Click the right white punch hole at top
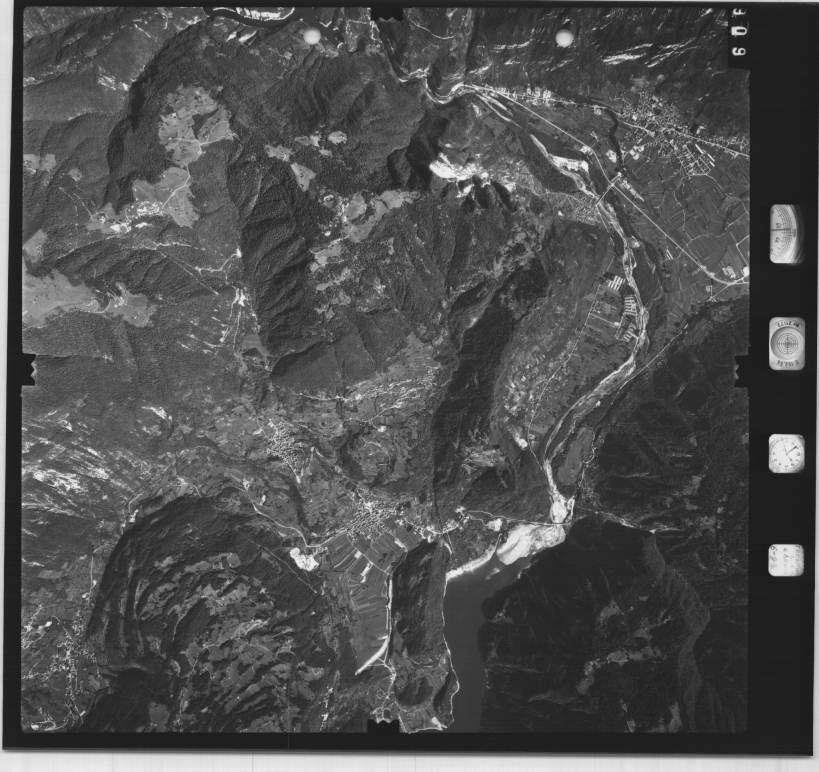 [x=564, y=38]
